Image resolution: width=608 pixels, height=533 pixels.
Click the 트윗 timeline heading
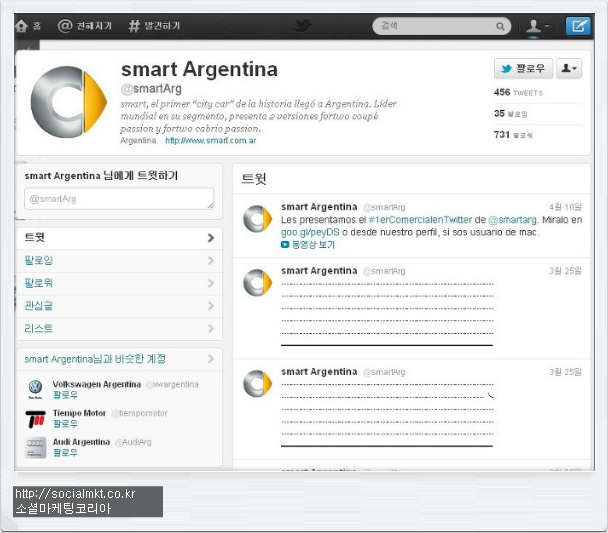[254, 179]
